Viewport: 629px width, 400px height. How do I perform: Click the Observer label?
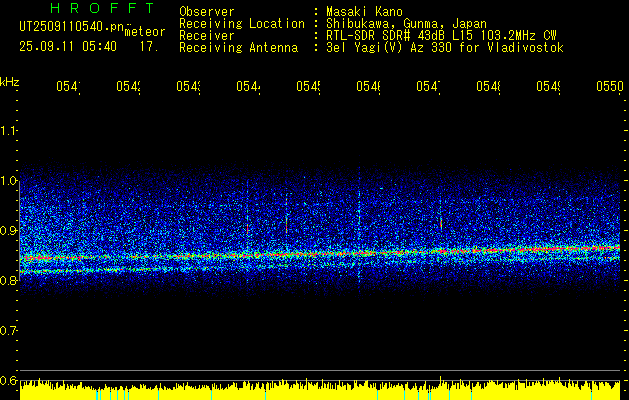coord(207,12)
